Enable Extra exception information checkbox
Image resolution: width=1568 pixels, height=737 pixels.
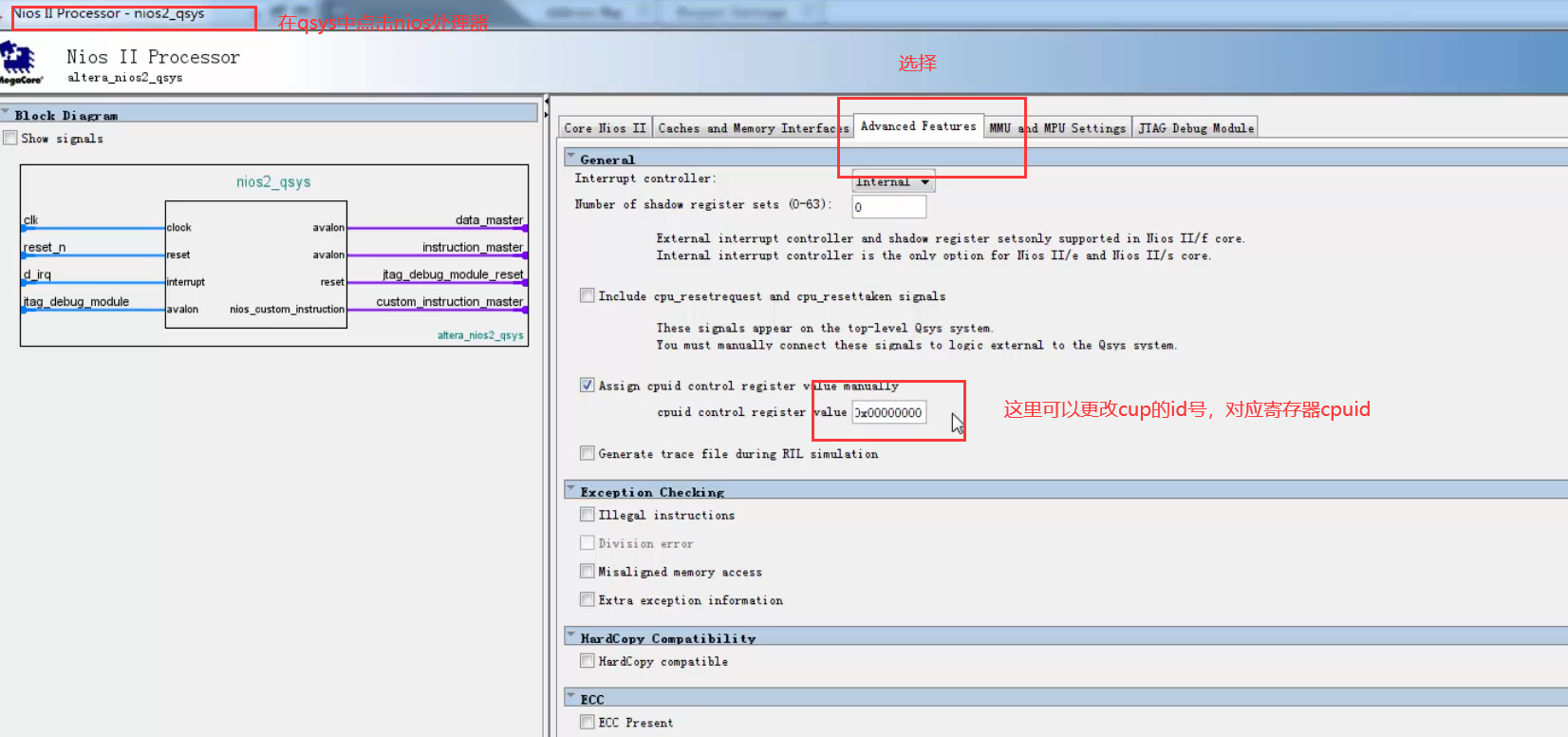(x=588, y=599)
